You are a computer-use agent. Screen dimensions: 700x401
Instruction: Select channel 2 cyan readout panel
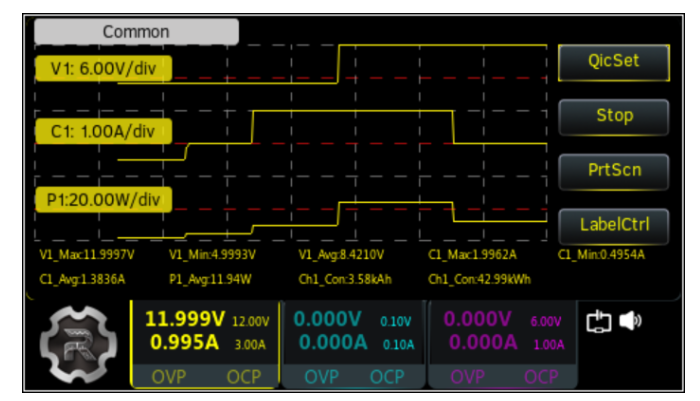[354, 344]
